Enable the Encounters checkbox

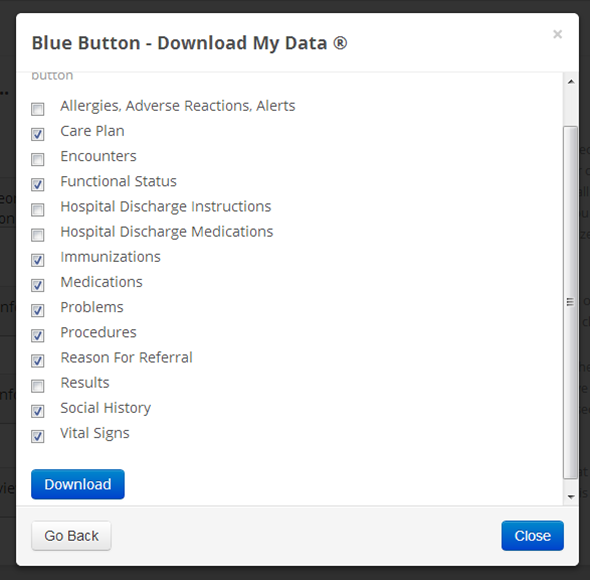pyautogui.click(x=38, y=160)
